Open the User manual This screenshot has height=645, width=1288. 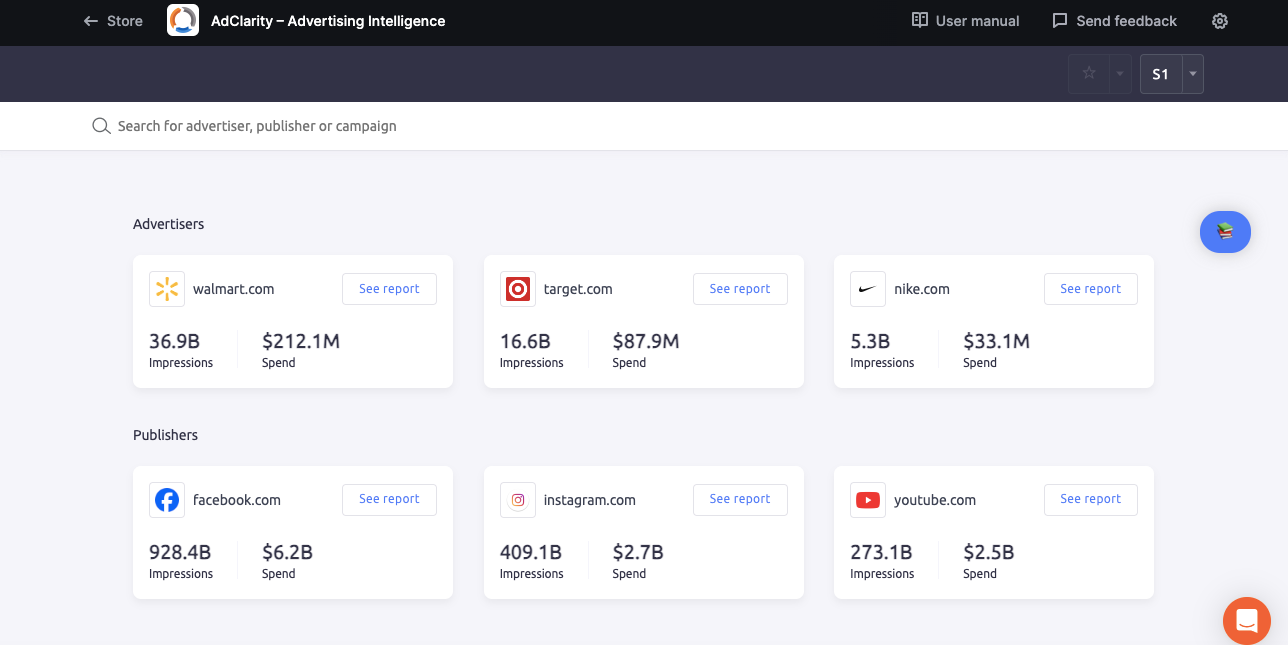[965, 21]
